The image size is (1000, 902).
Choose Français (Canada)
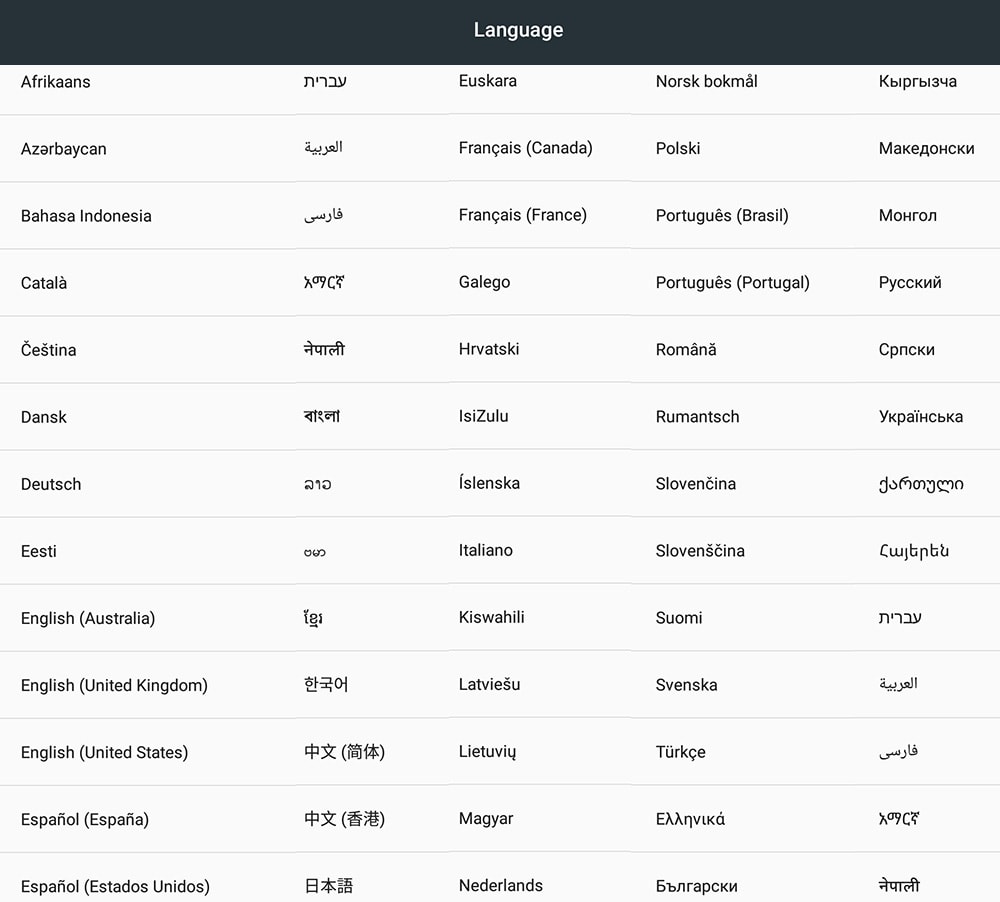click(526, 148)
